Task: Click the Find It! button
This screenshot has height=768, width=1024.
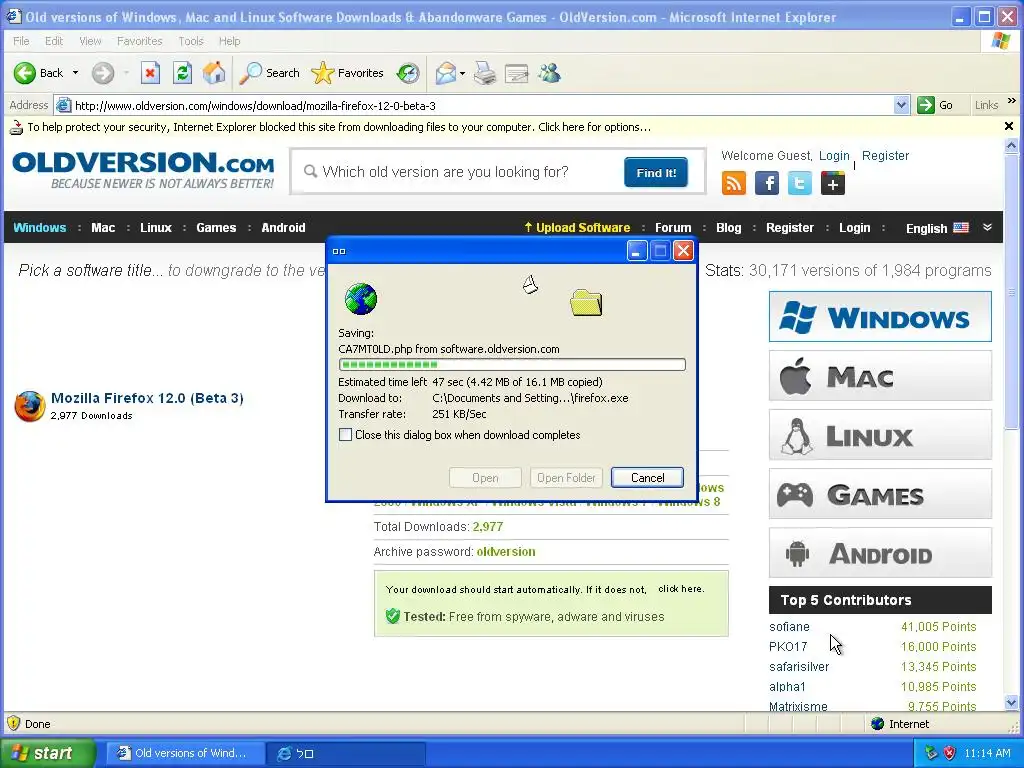Action: (x=656, y=172)
